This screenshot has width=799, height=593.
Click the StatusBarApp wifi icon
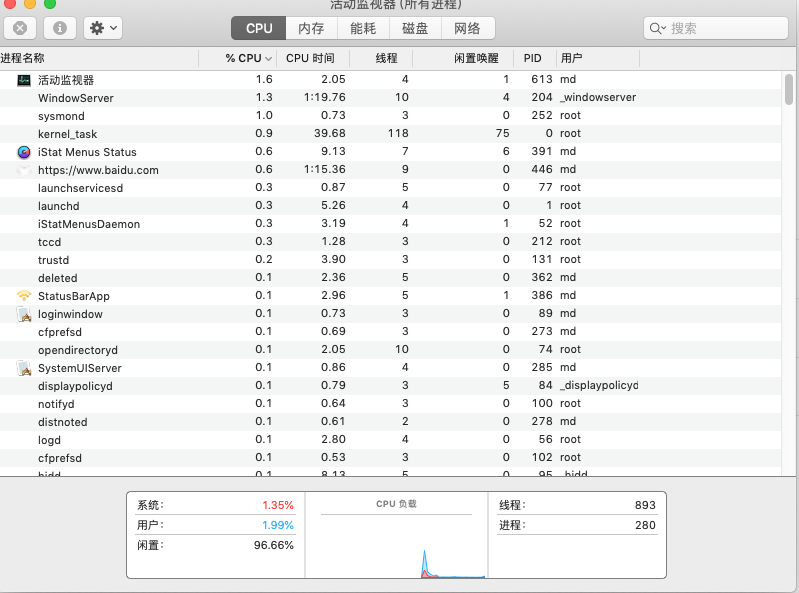(x=24, y=296)
